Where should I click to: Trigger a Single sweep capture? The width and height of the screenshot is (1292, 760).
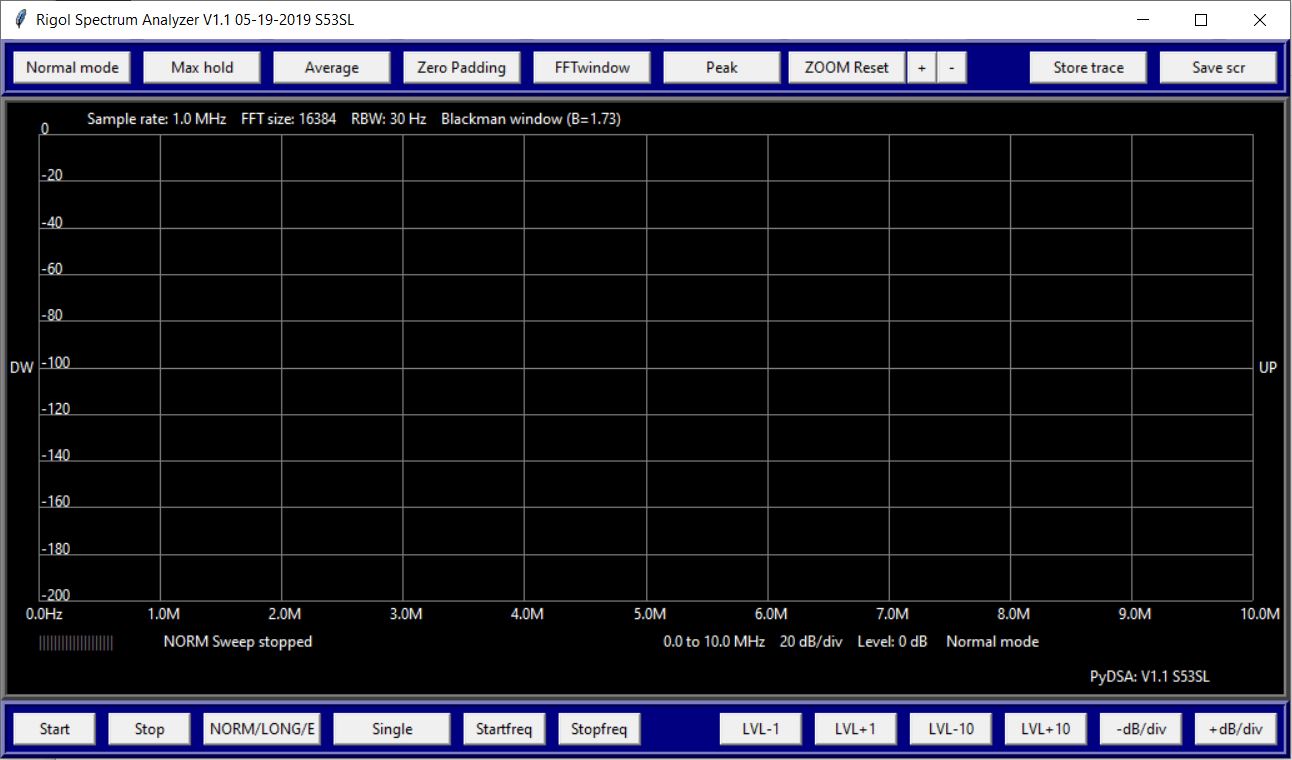click(x=392, y=729)
